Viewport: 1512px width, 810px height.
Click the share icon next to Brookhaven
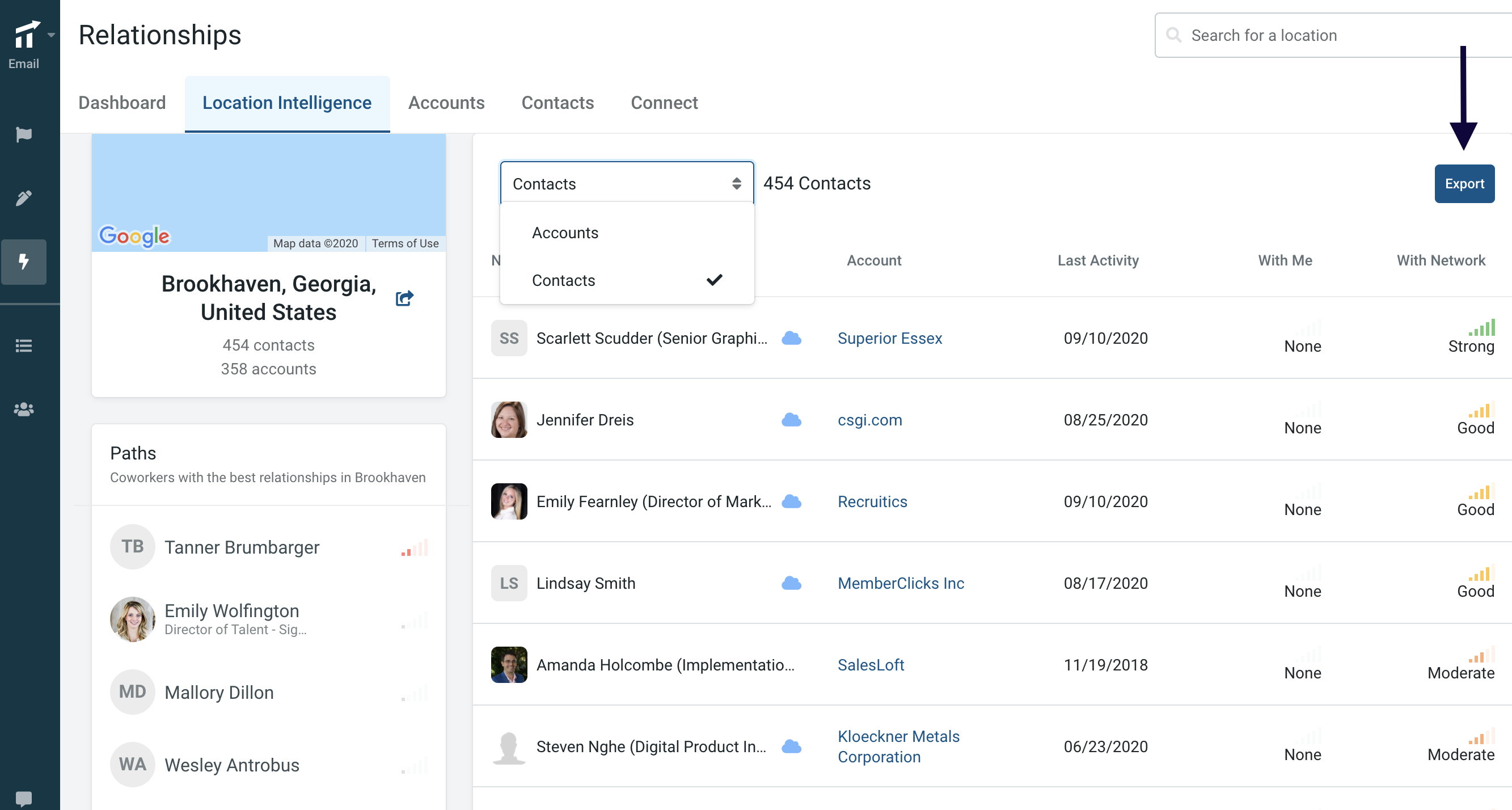[x=404, y=298]
